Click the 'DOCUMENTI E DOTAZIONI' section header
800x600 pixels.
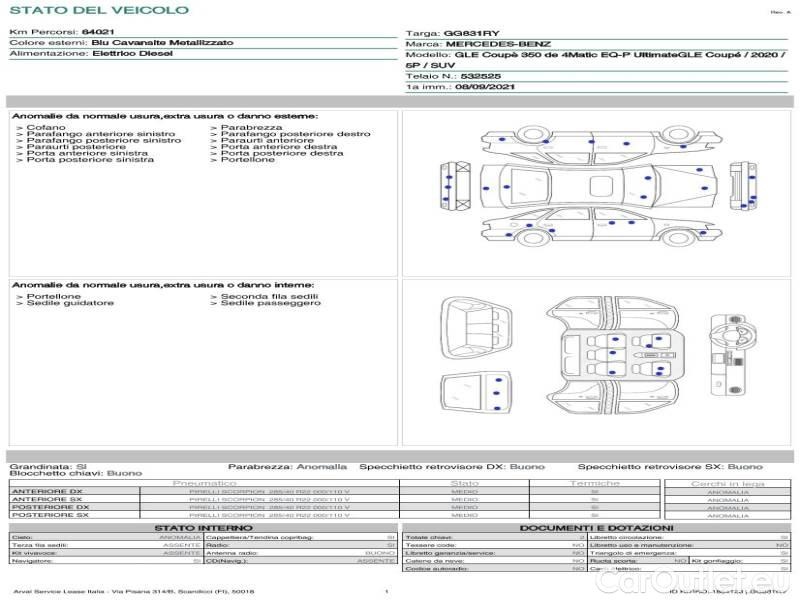point(596,528)
